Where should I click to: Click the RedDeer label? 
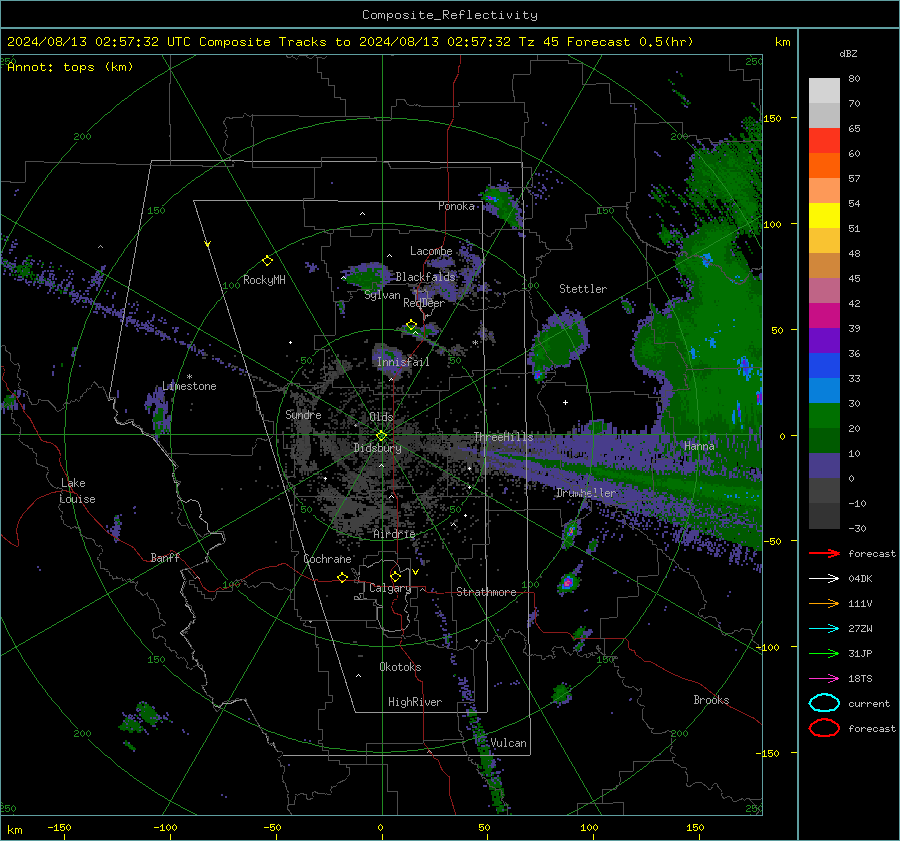424,303
